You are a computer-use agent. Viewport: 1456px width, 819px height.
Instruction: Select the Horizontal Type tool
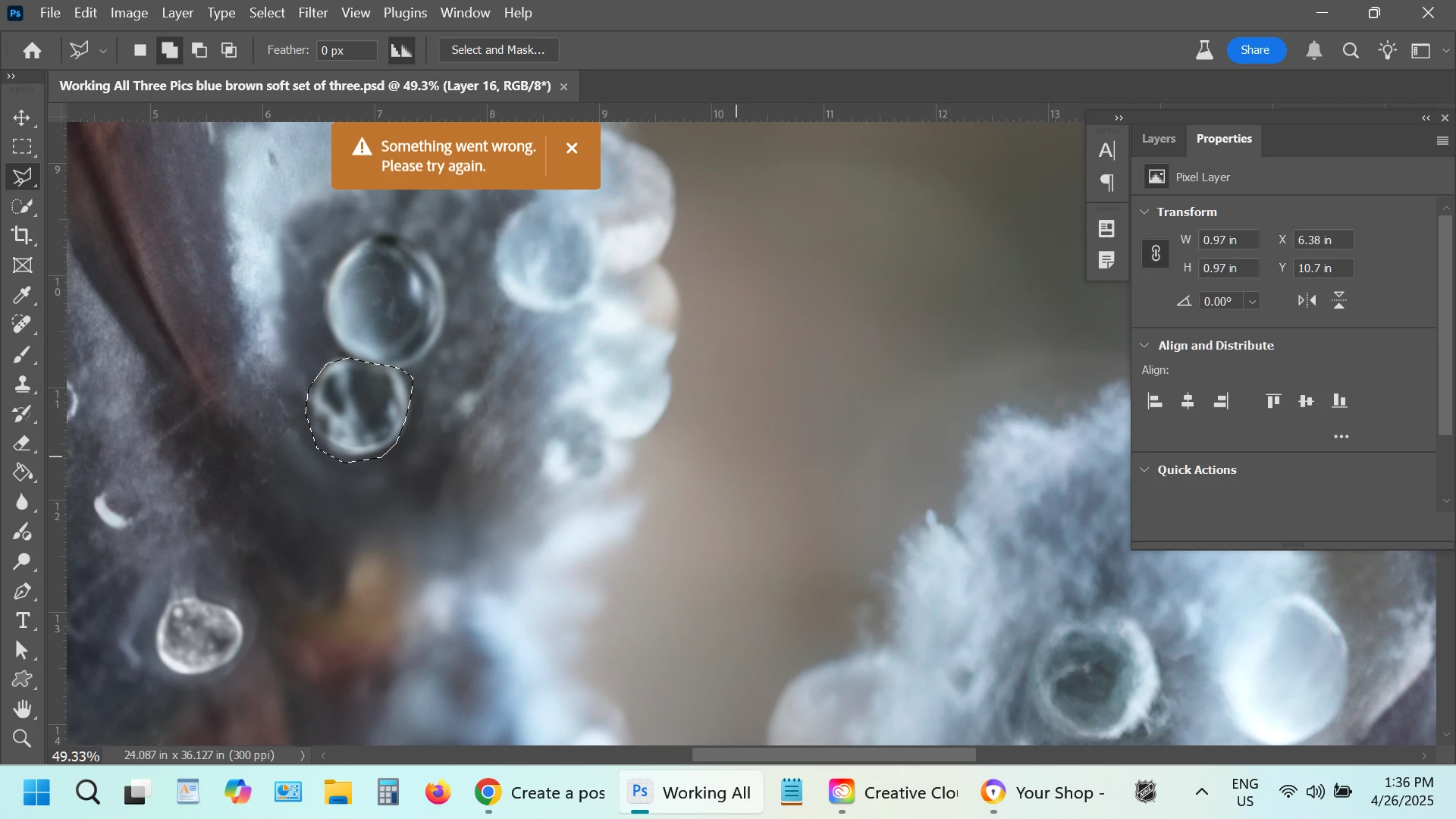point(22,620)
